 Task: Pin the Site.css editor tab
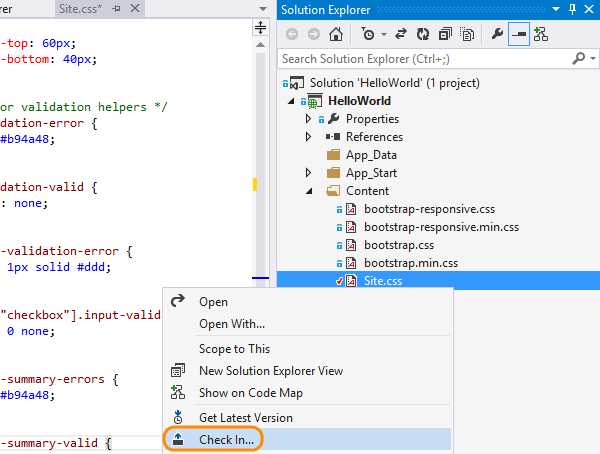[x=116, y=8]
